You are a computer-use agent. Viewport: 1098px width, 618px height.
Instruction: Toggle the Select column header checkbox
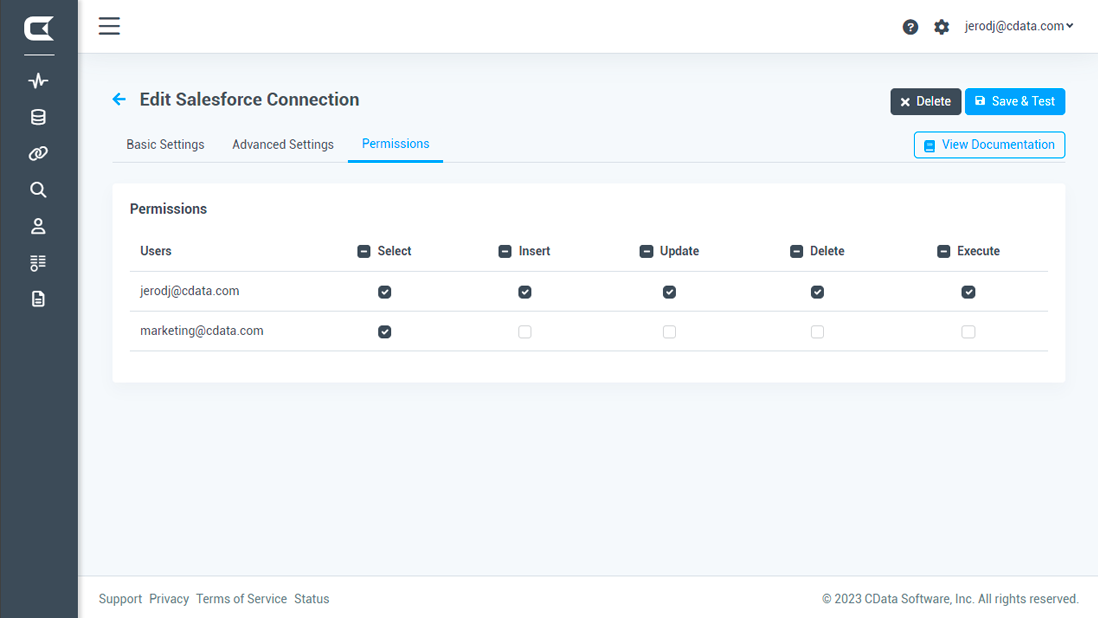point(364,251)
